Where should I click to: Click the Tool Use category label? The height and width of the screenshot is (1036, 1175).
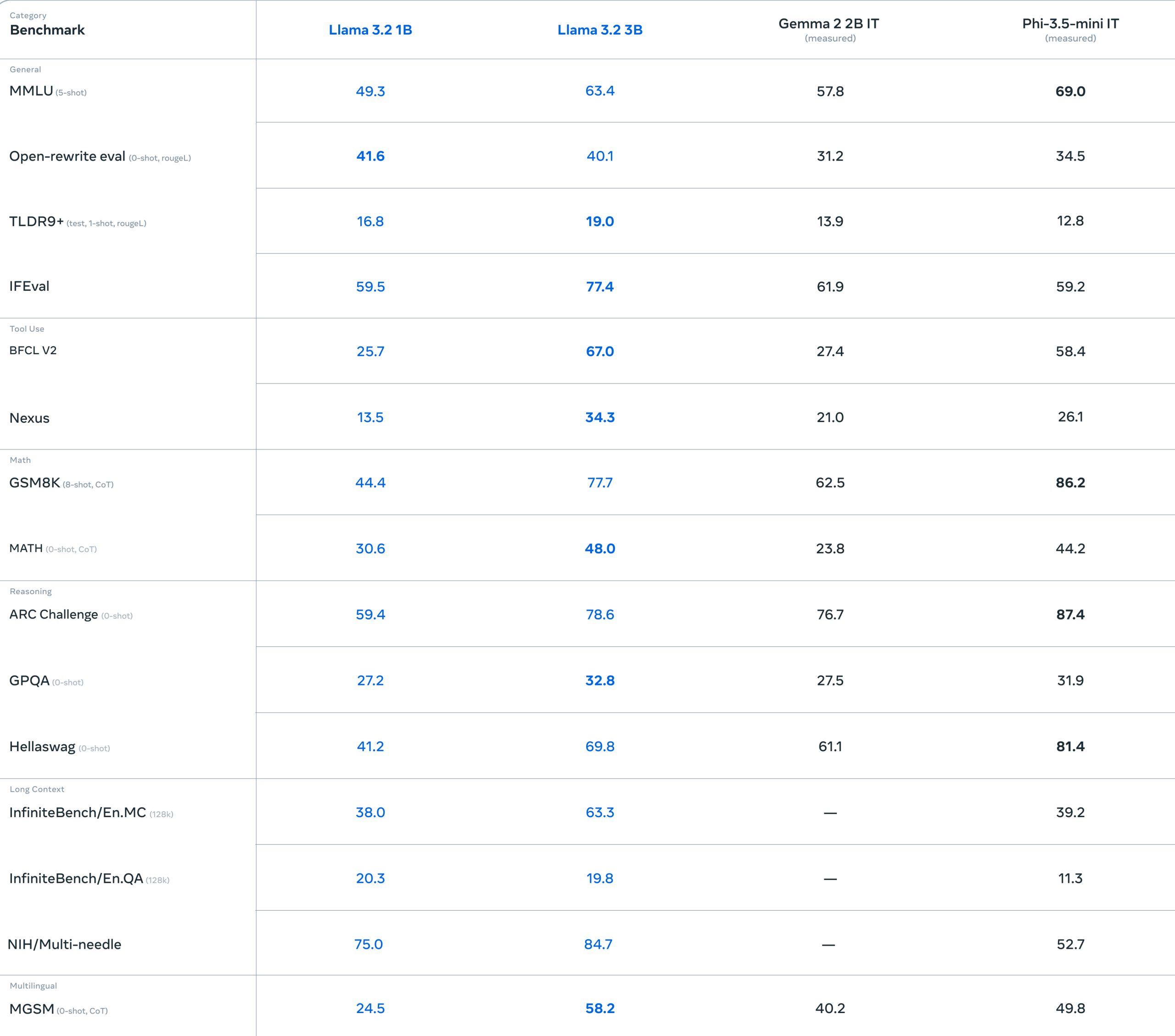27,329
